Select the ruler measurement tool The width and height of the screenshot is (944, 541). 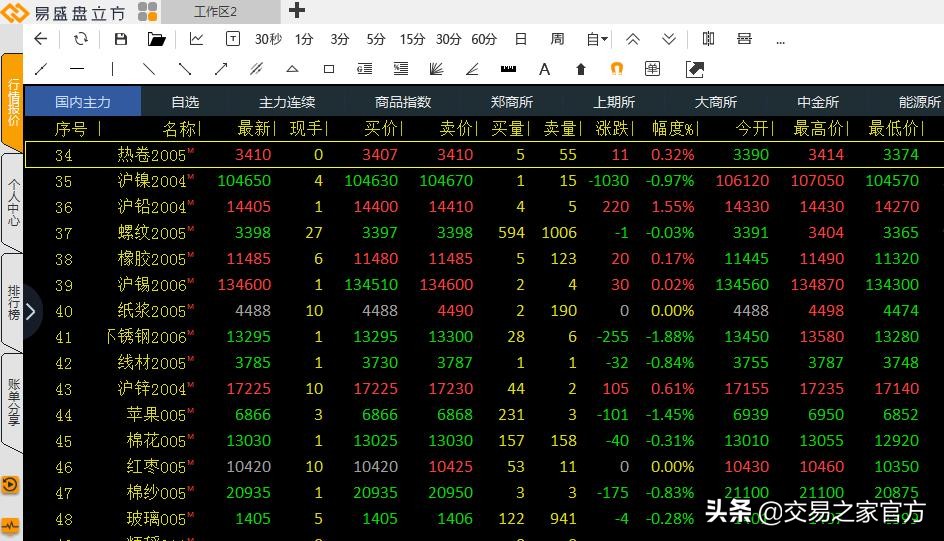(508, 69)
